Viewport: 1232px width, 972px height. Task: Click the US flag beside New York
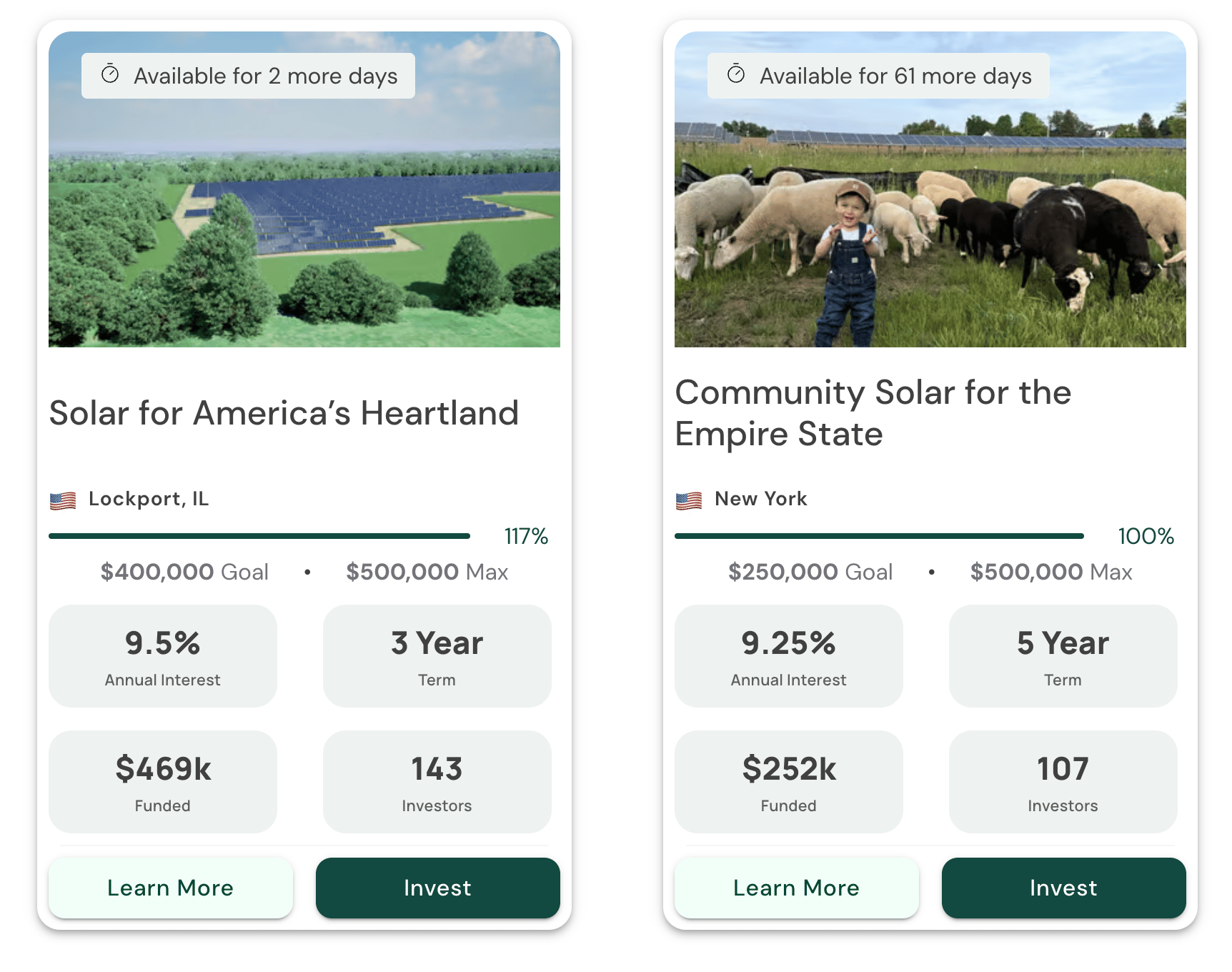tap(689, 500)
